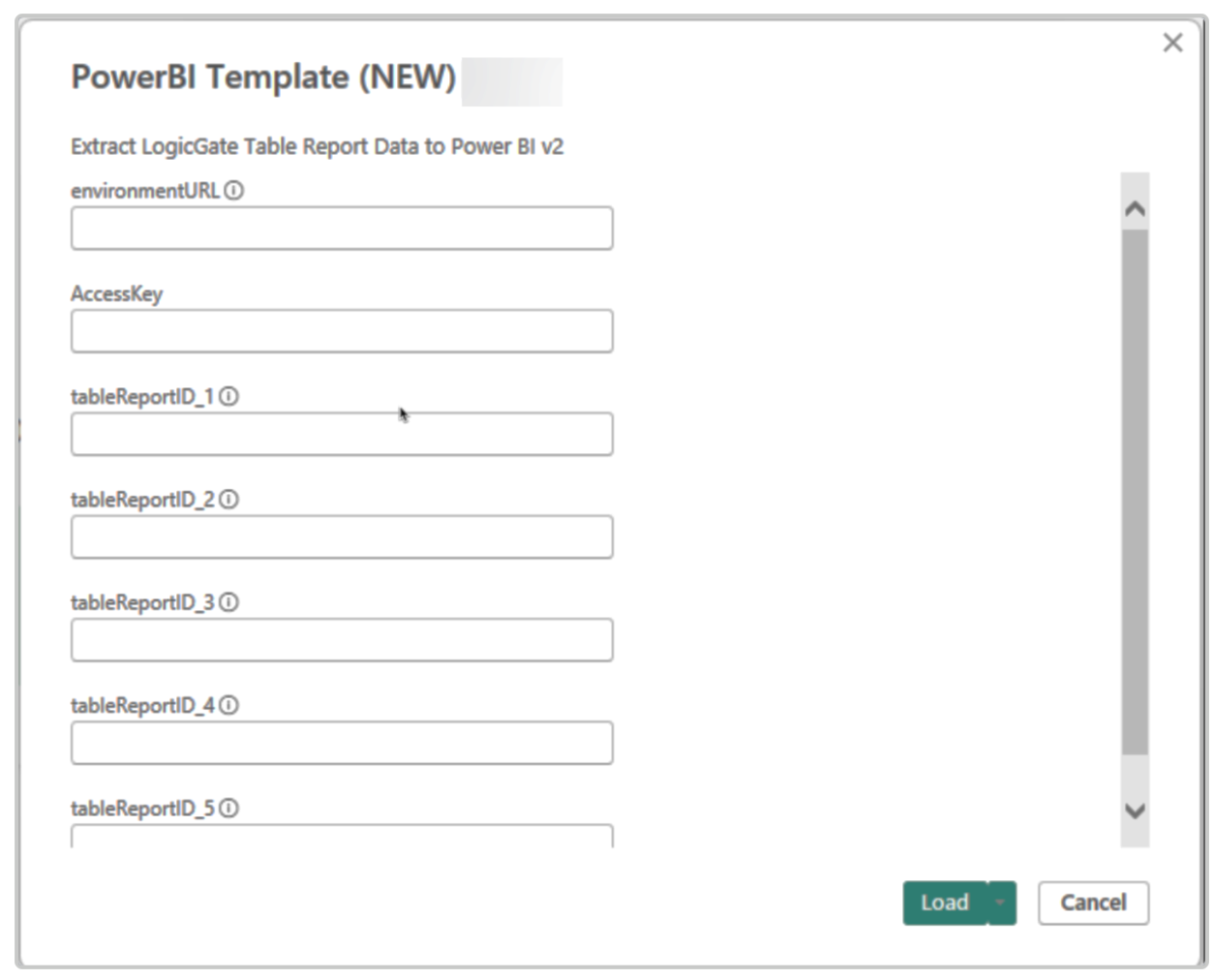This screenshot has height=980, width=1214.
Task: Click the tableReportID_4 input field
Action: (342, 743)
